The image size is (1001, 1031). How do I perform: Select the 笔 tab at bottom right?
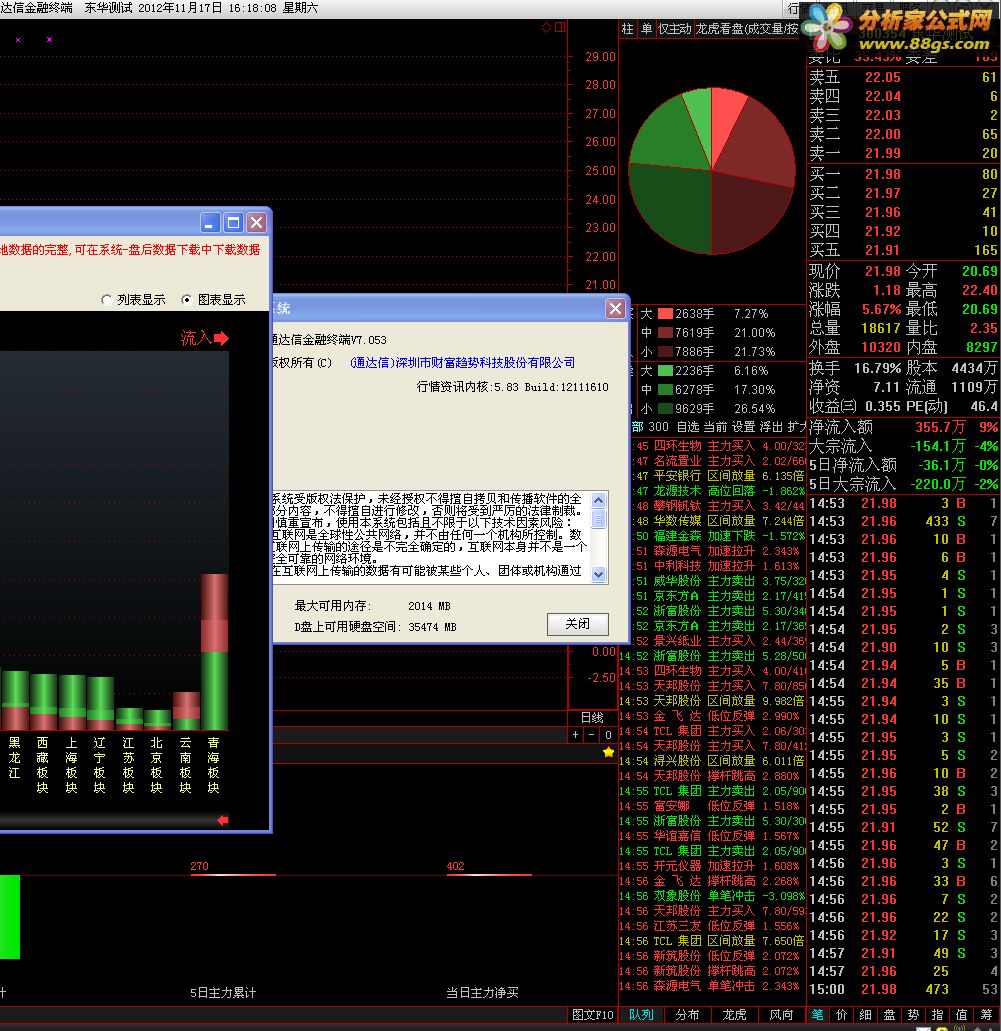818,1015
